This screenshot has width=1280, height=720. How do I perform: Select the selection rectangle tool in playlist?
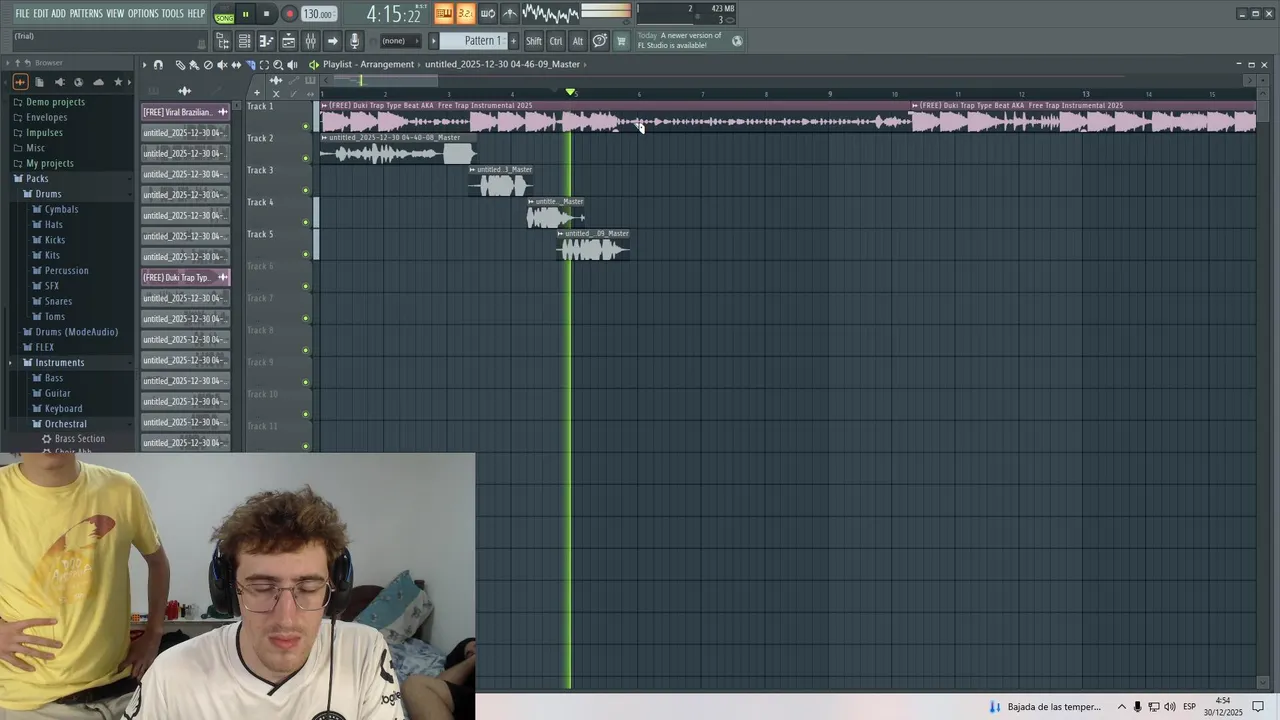click(x=264, y=65)
